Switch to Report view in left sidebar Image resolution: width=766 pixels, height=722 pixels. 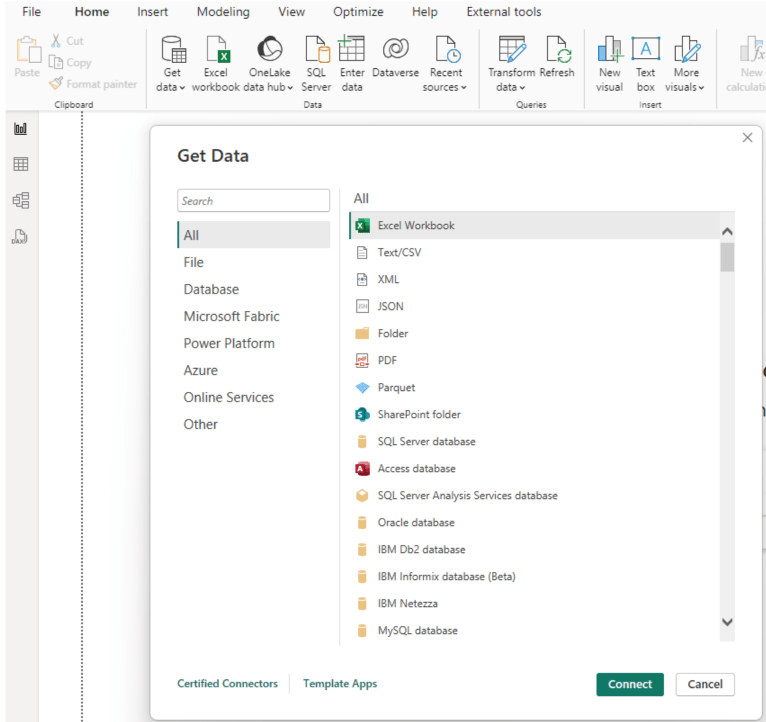pos(20,128)
